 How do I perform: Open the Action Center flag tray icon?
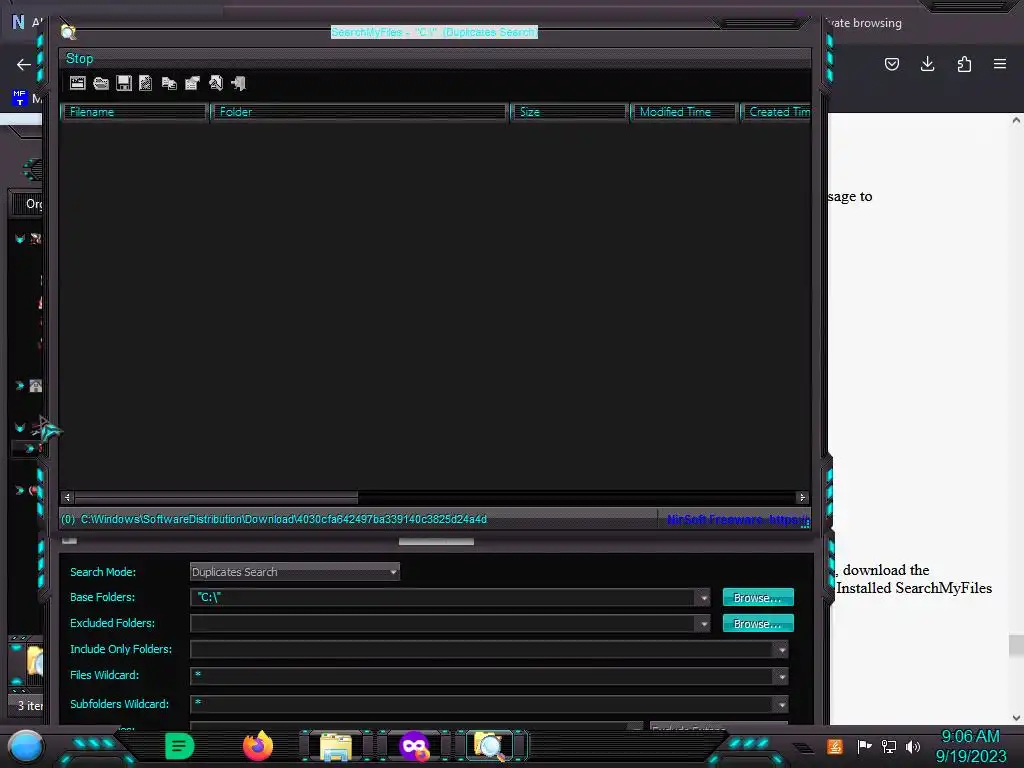click(865, 746)
